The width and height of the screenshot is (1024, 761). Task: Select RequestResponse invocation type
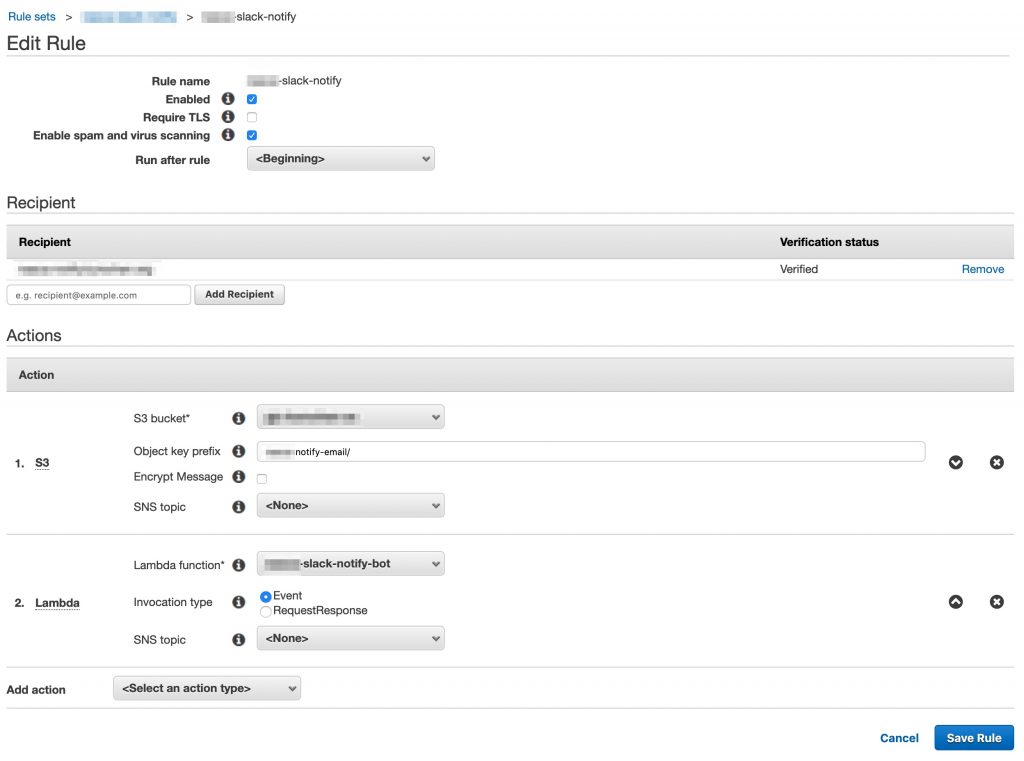(265, 610)
